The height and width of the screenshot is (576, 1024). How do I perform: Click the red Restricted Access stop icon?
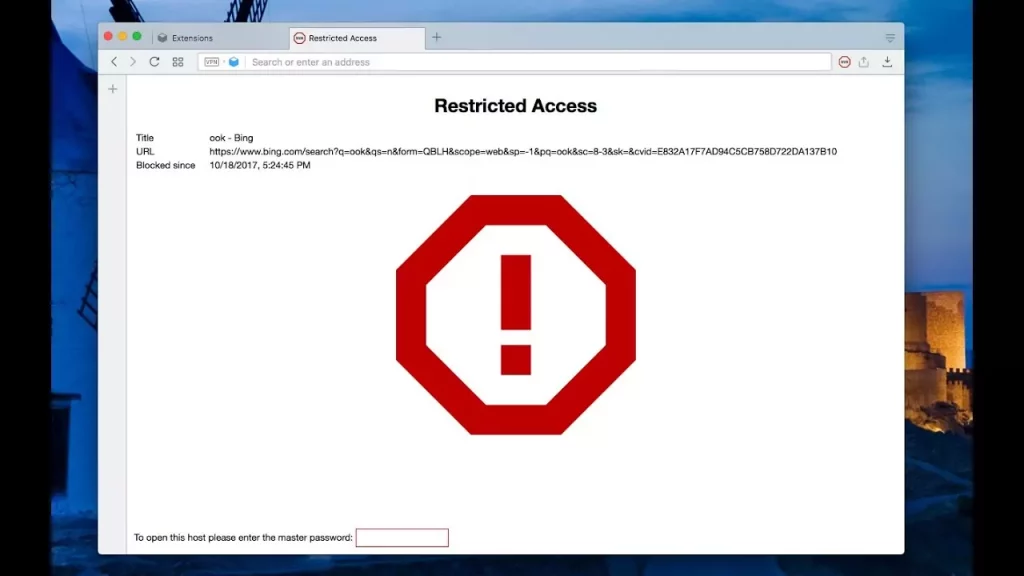[845, 62]
